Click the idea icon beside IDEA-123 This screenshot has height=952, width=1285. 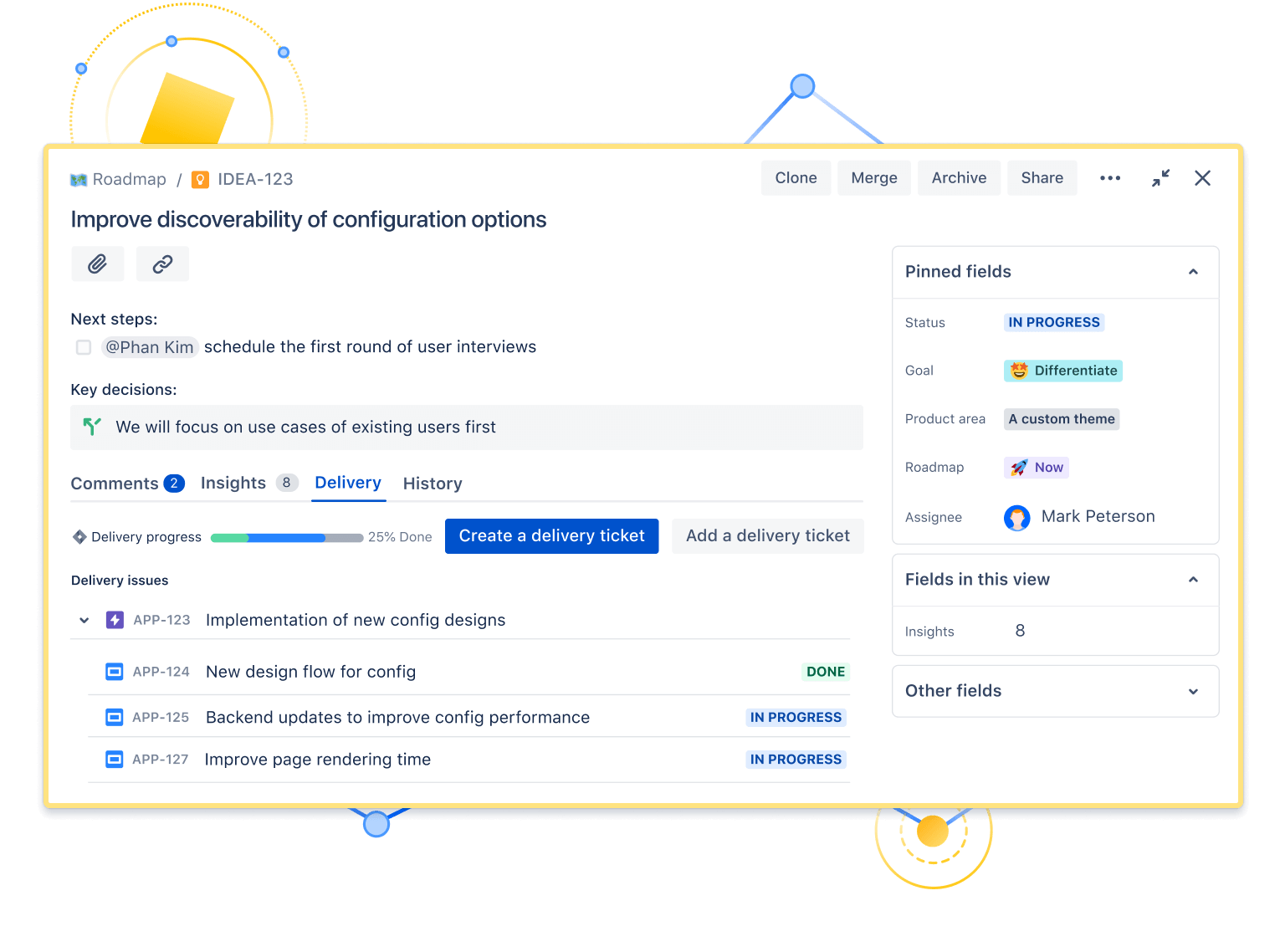[x=200, y=179]
